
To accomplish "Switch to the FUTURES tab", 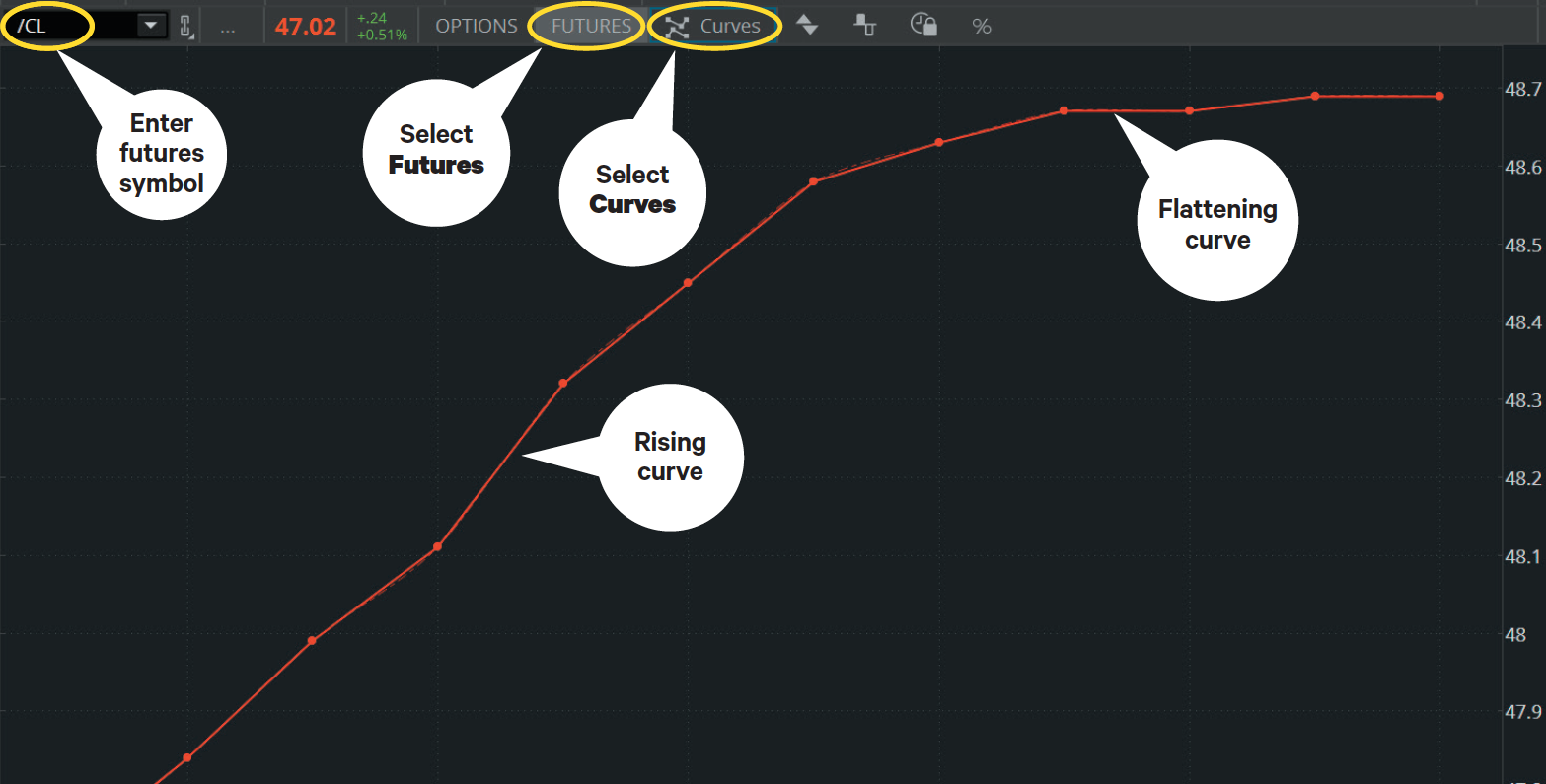I will (x=591, y=27).
